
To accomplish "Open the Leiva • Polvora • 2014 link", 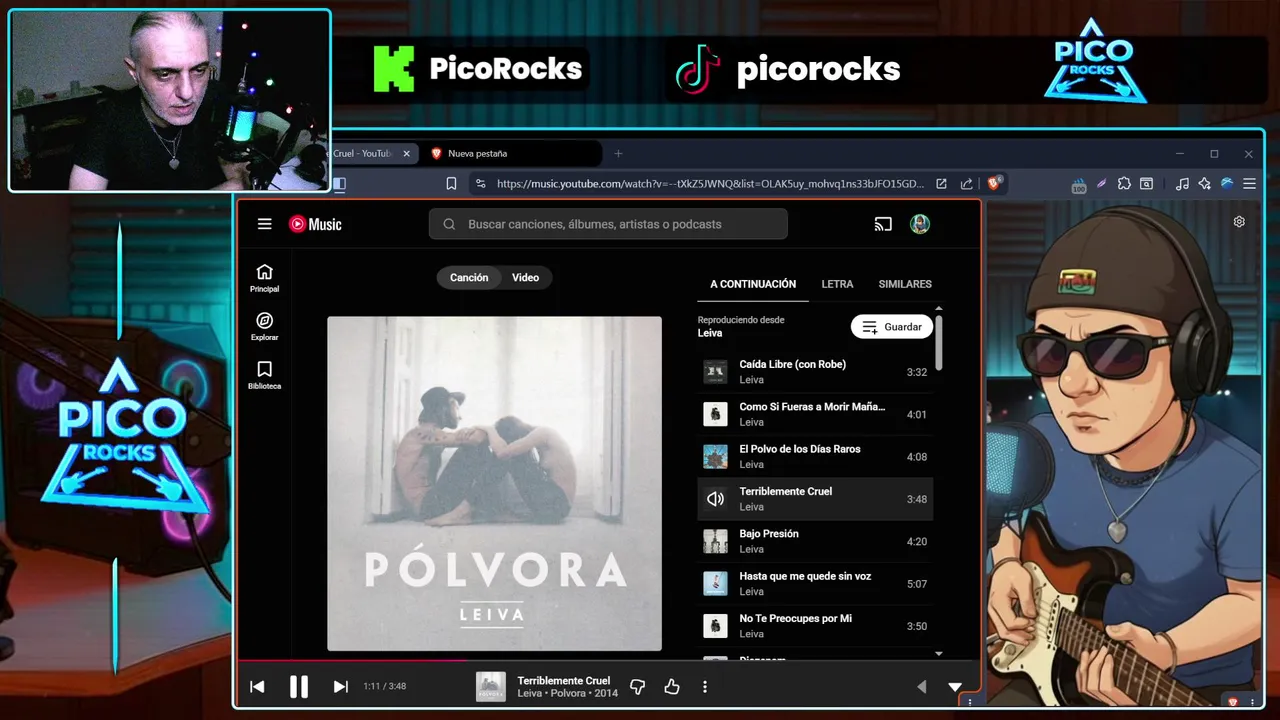I will tap(567, 693).
